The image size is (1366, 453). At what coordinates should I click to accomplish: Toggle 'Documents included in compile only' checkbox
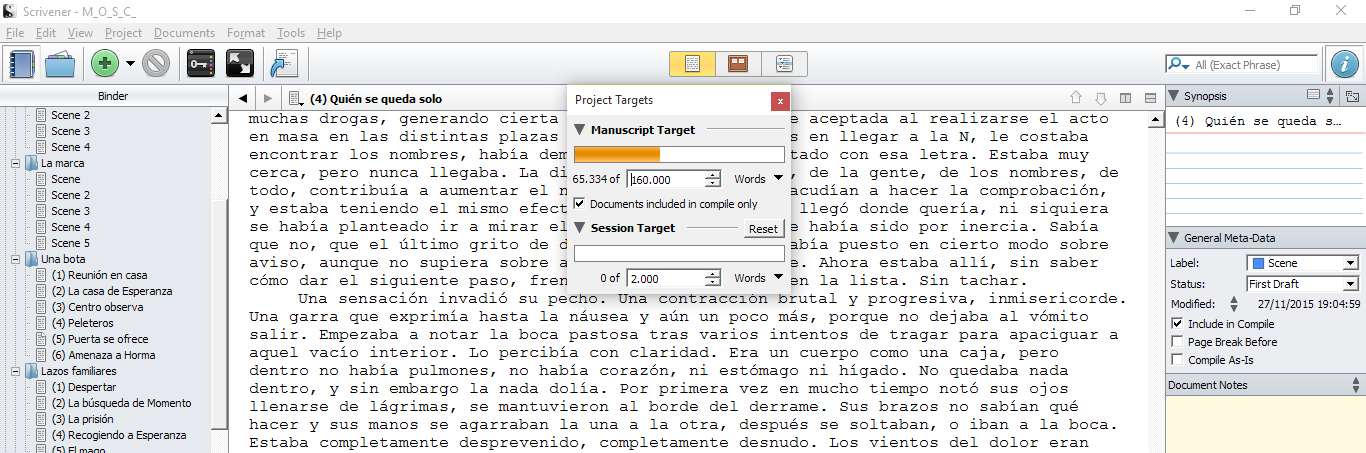pyautogui.click(x=581, y=204)
